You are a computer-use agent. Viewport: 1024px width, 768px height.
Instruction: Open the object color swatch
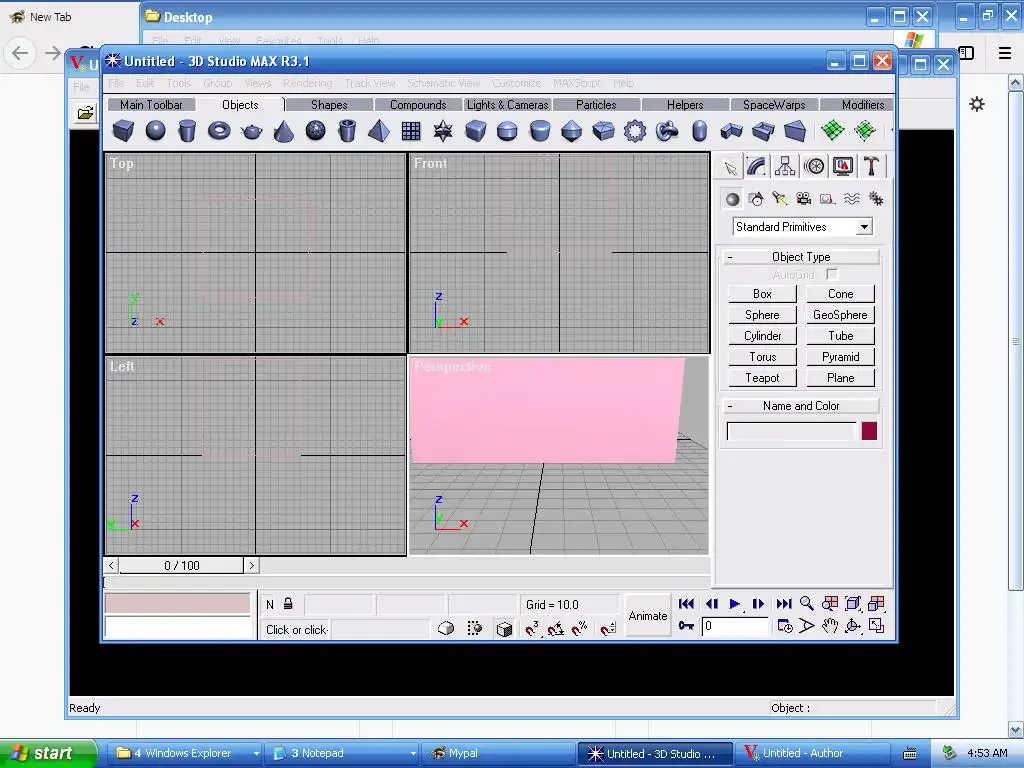(x=869, y=431)
